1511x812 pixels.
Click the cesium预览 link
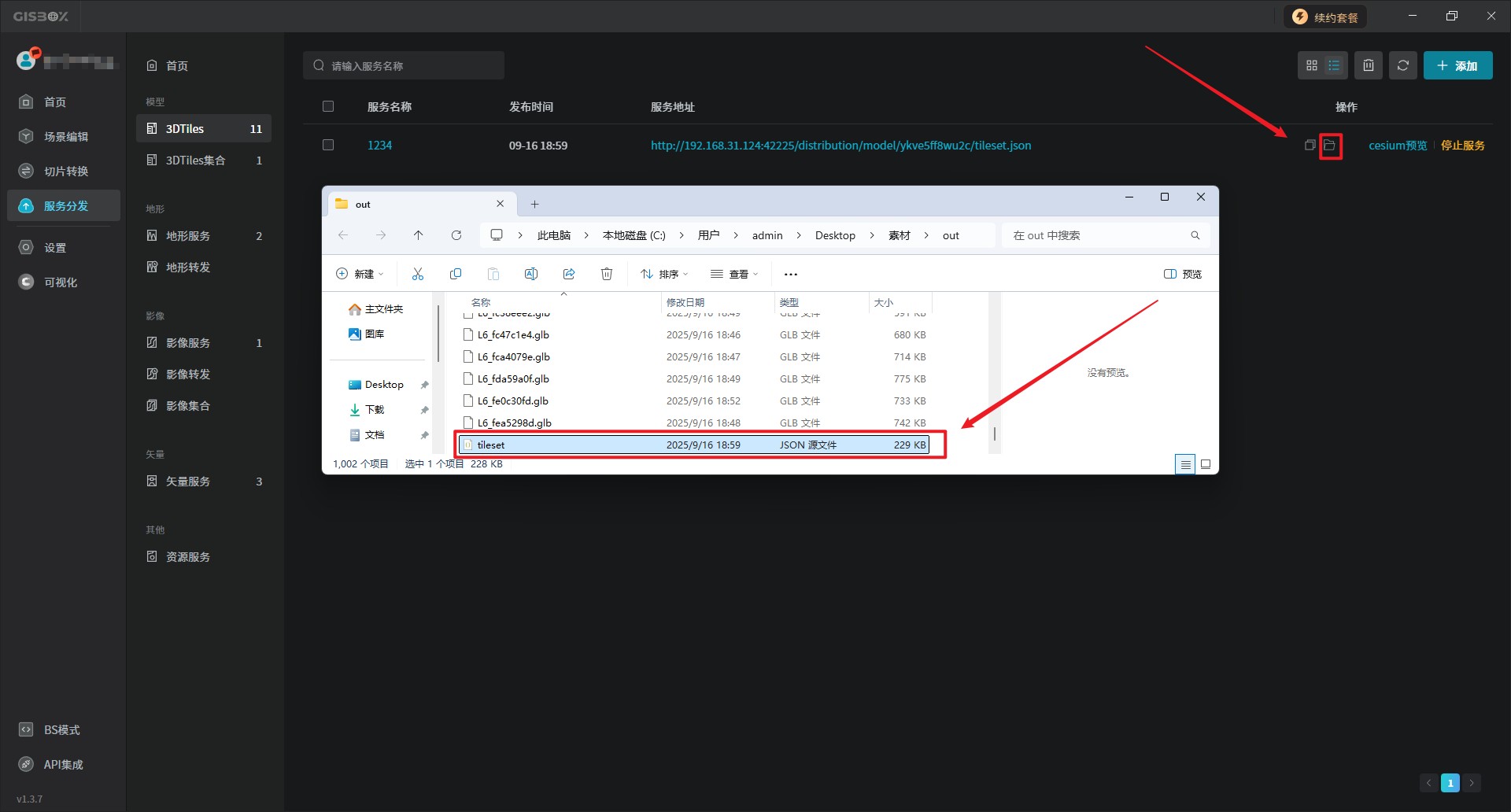(1397, 146)
